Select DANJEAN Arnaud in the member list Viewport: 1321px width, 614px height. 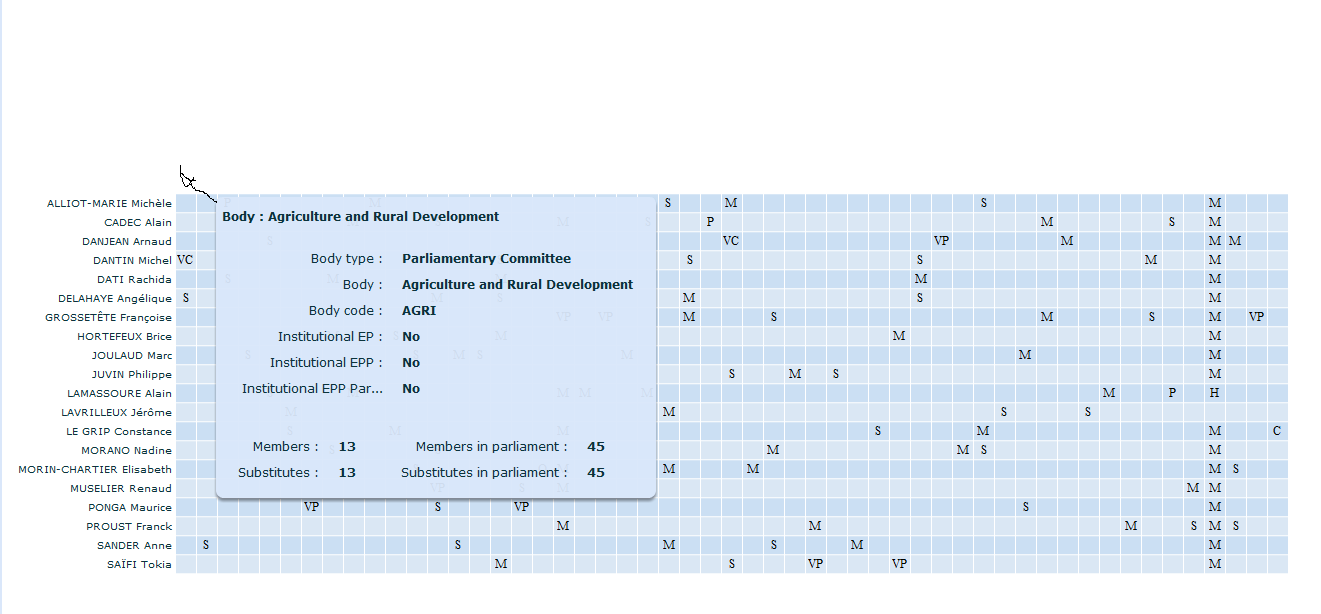[127, 241]
